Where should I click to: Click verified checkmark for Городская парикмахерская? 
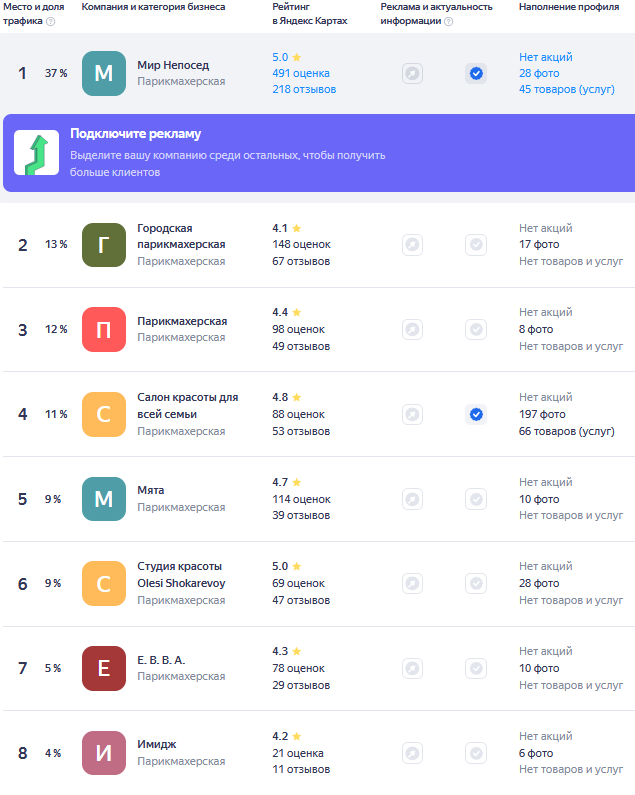point(476,245)
